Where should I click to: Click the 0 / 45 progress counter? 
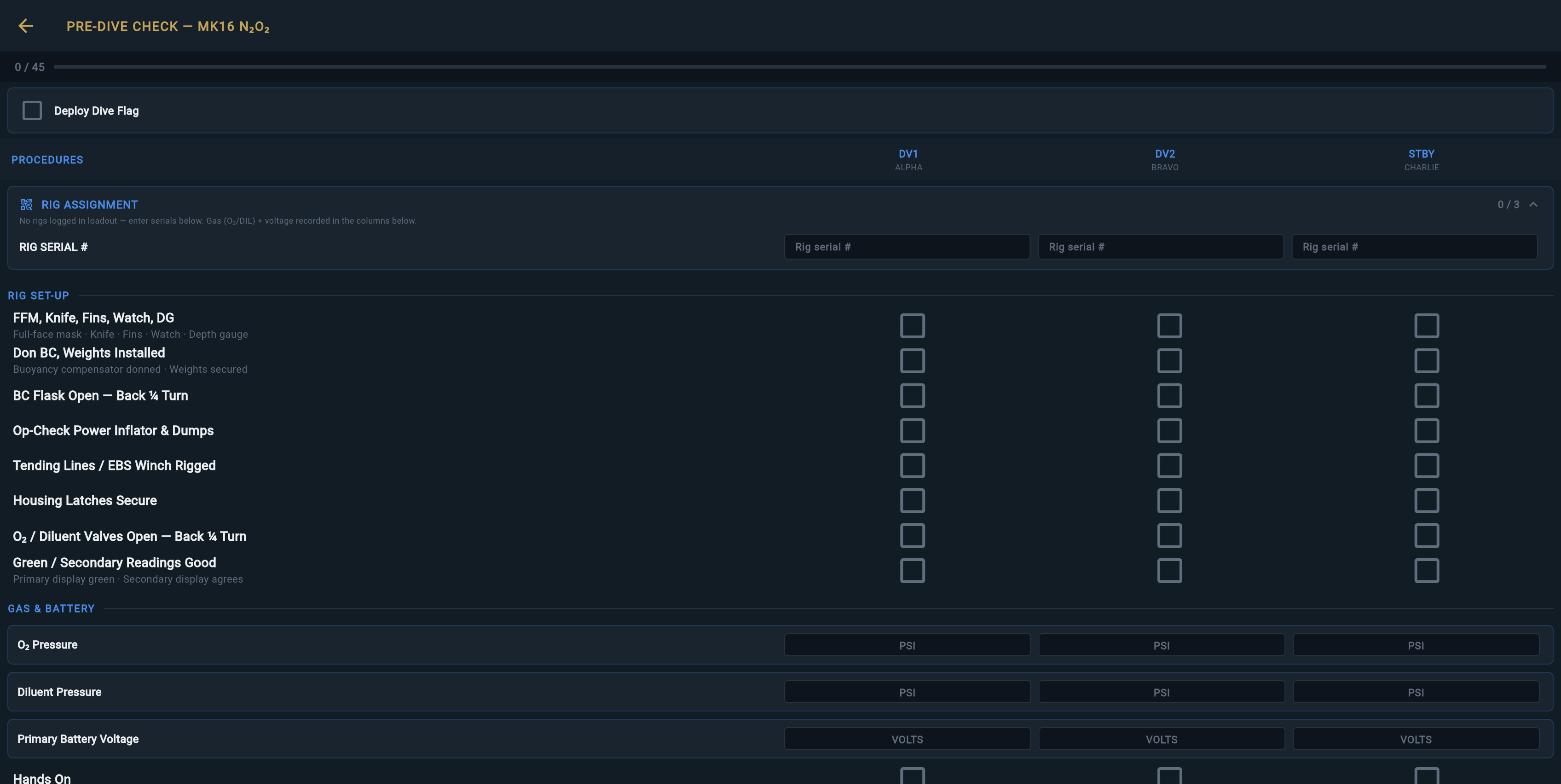(x=30, y=67)
